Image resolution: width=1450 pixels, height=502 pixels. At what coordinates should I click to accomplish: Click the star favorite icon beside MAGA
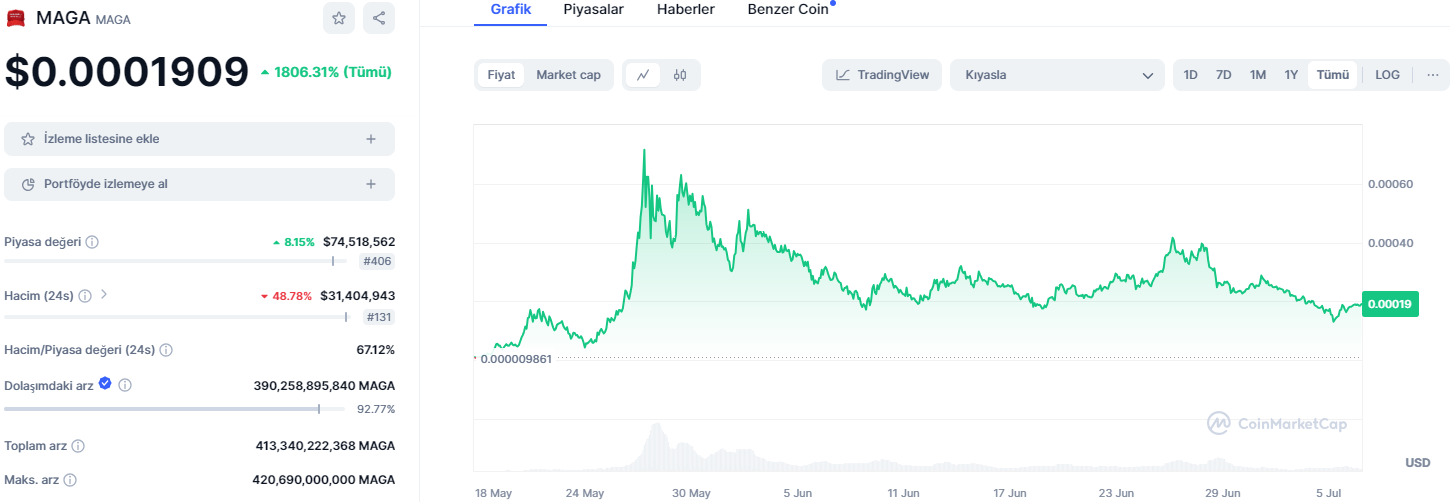click(339, 18)
